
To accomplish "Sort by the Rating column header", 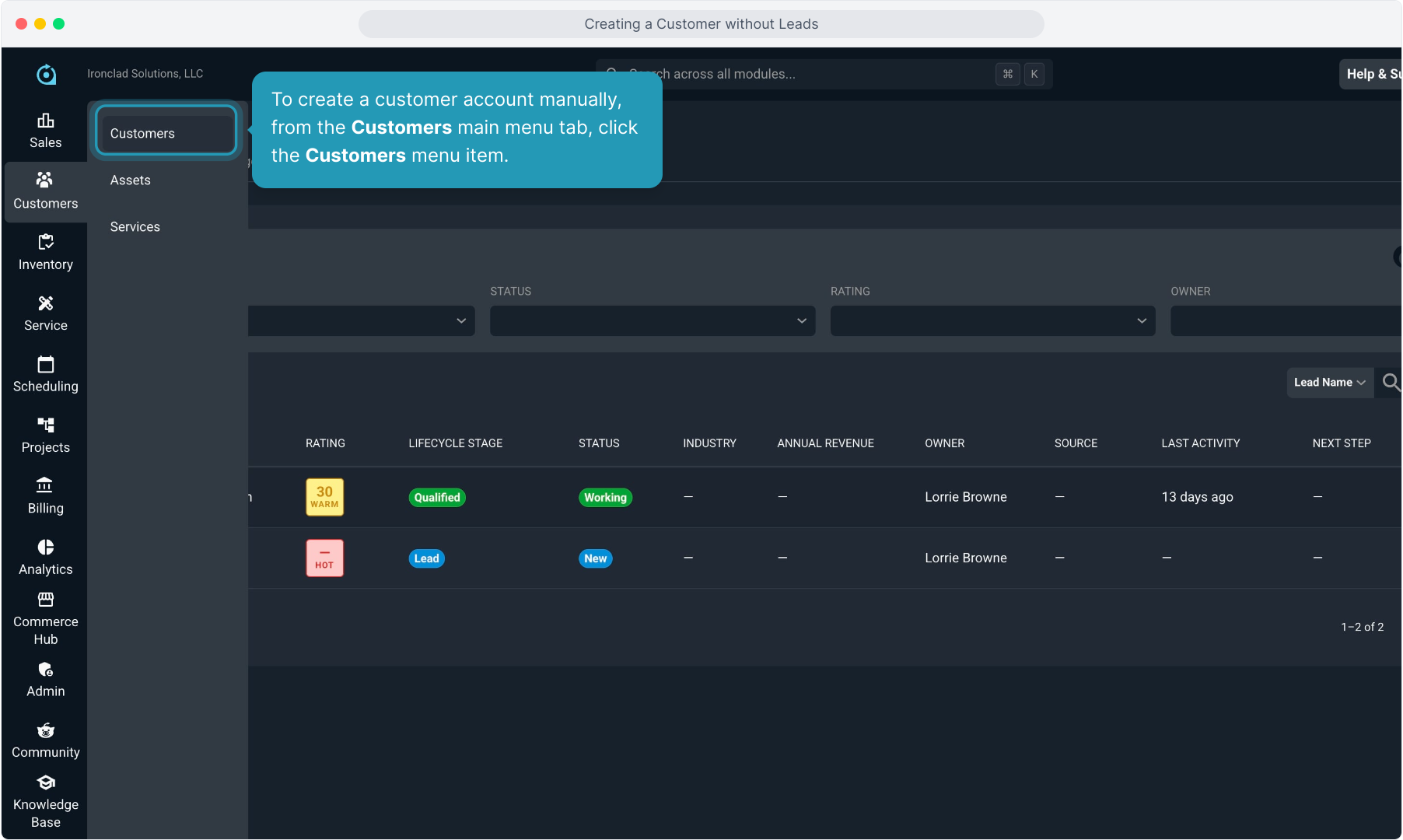I will (x=325, y=443).
